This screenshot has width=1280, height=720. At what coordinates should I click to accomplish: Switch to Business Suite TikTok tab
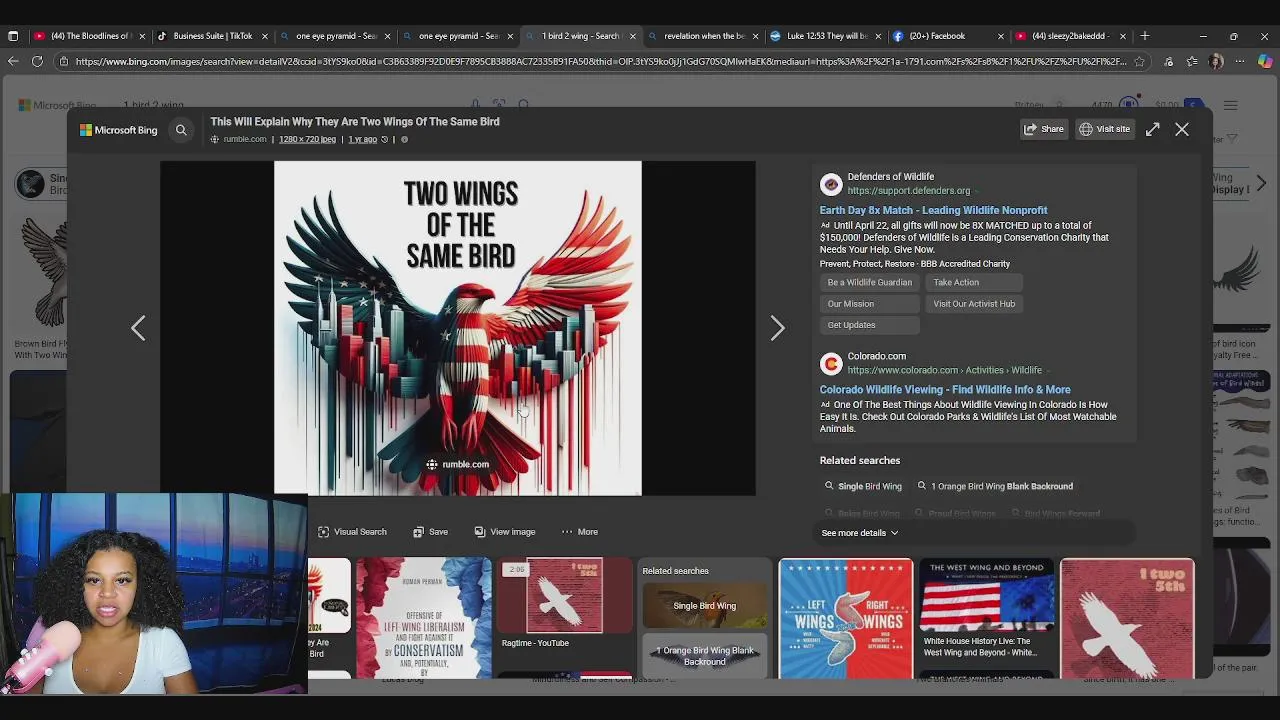click(212, 36)
